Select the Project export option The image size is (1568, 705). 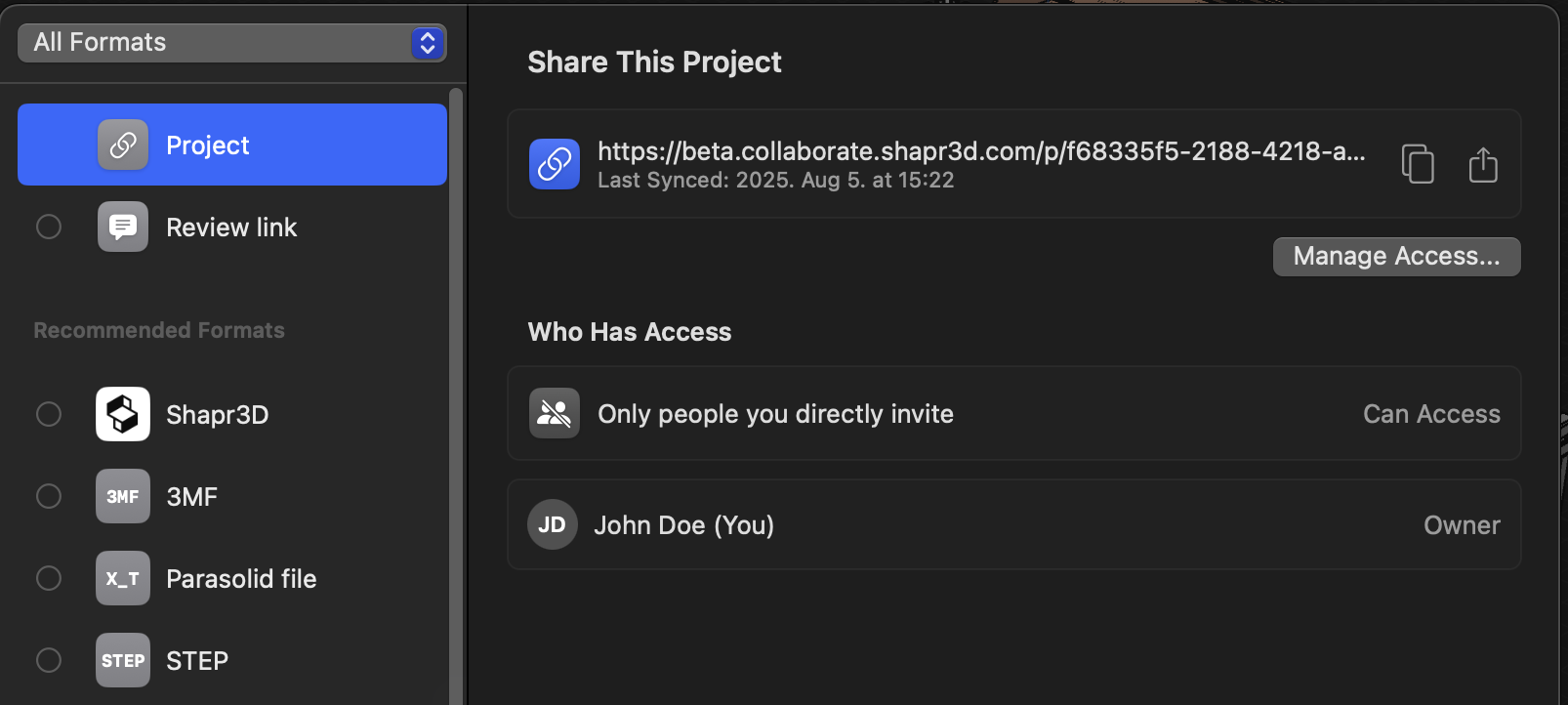pyautogui.click(x=231, y=145)
